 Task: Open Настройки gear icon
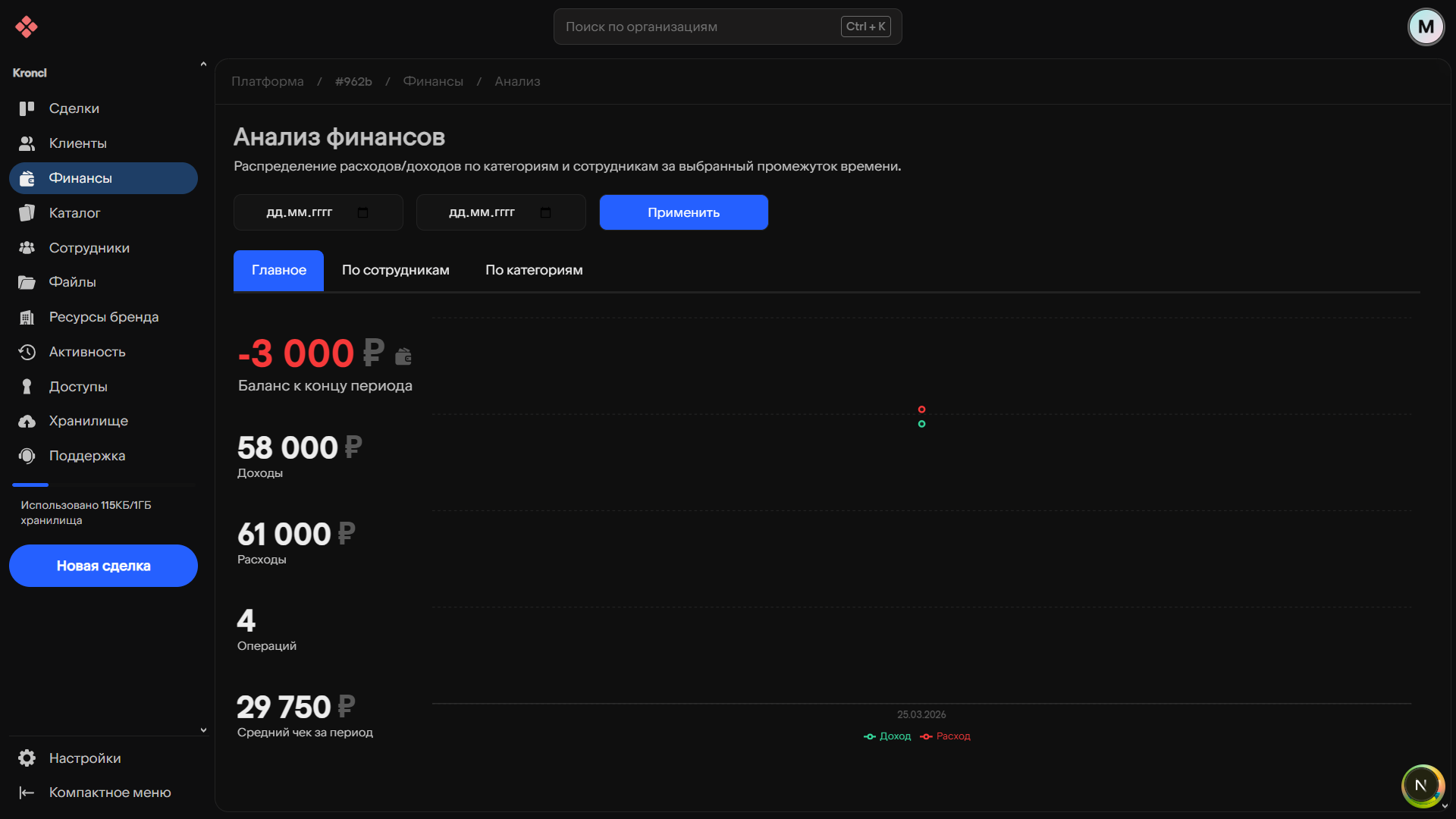pyautogui.click(x=27, y=758)
